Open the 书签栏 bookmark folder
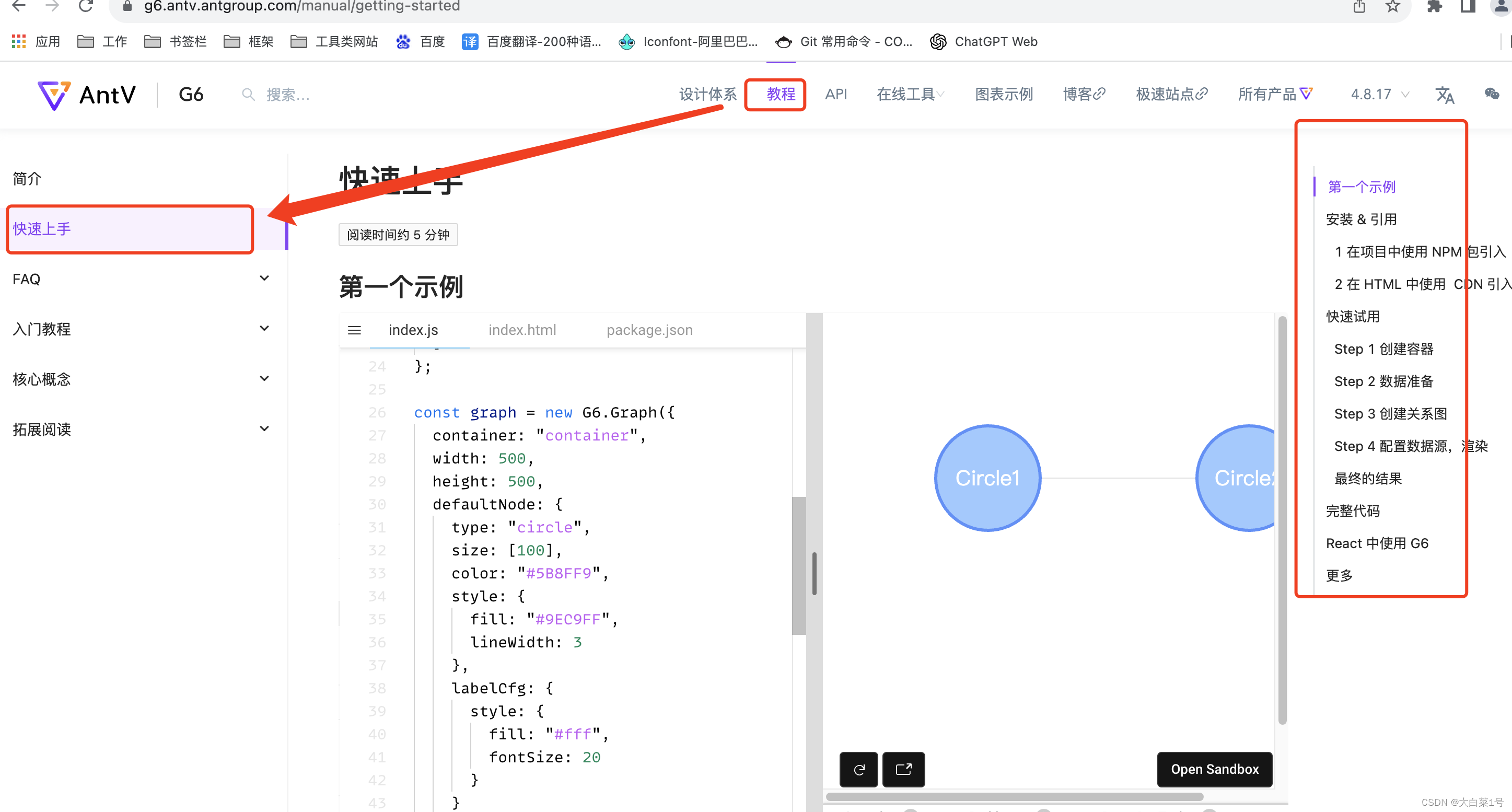The width and height of the screenshot is (1512, 812). (176, 42)
